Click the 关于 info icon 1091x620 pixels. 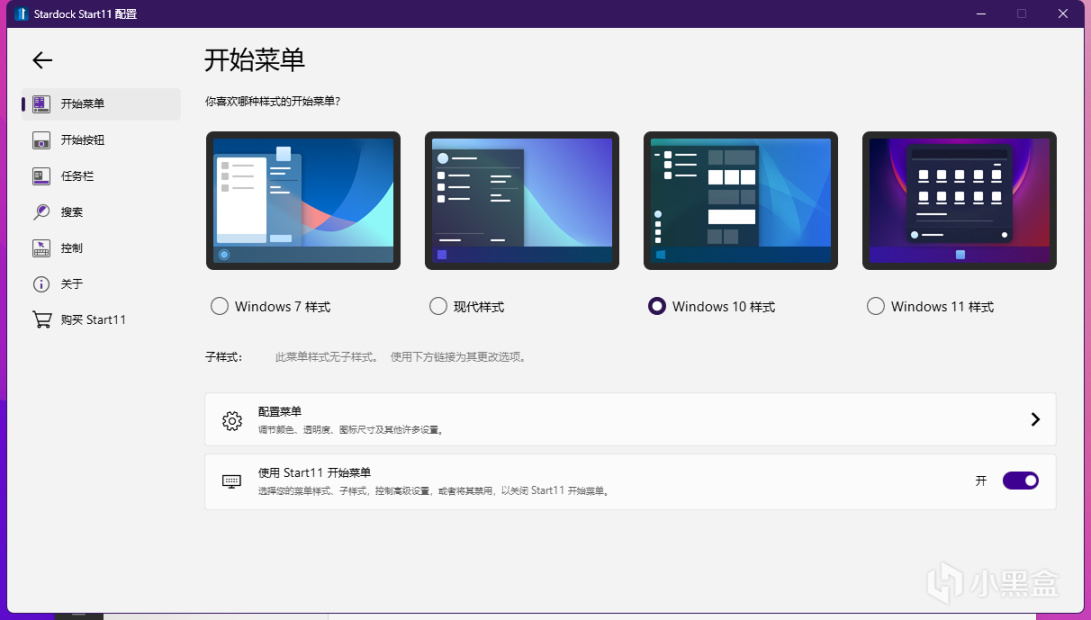(x=41, y=284)
